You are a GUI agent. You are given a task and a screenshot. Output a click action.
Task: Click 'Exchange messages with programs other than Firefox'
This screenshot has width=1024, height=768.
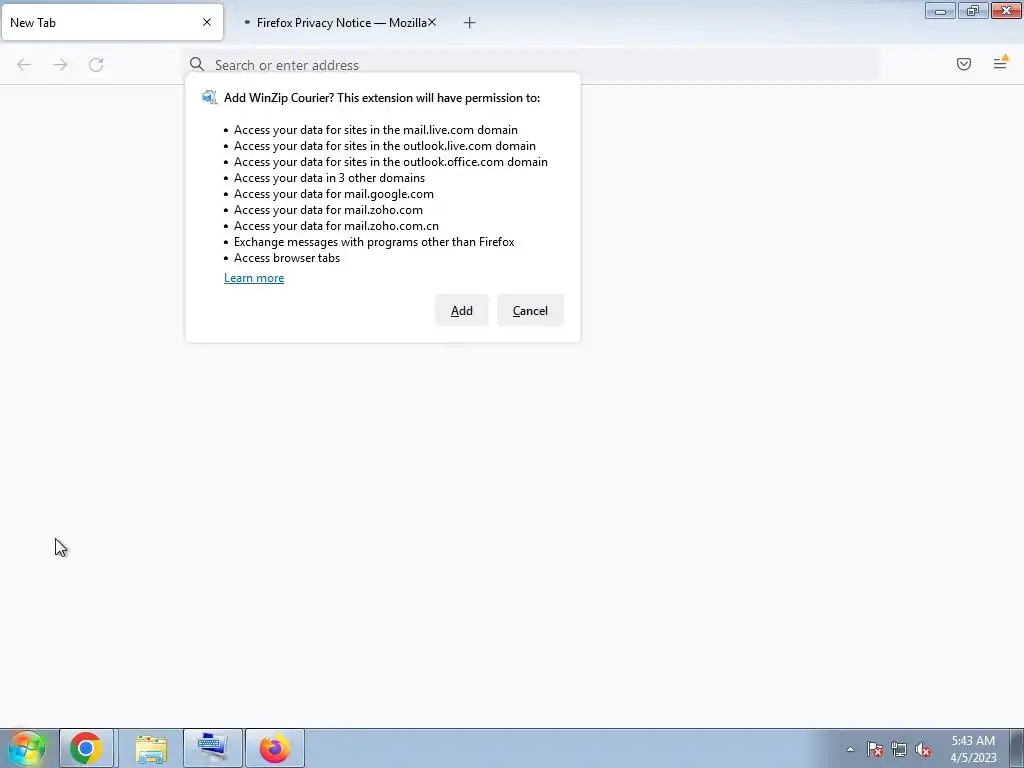(374, 242)
